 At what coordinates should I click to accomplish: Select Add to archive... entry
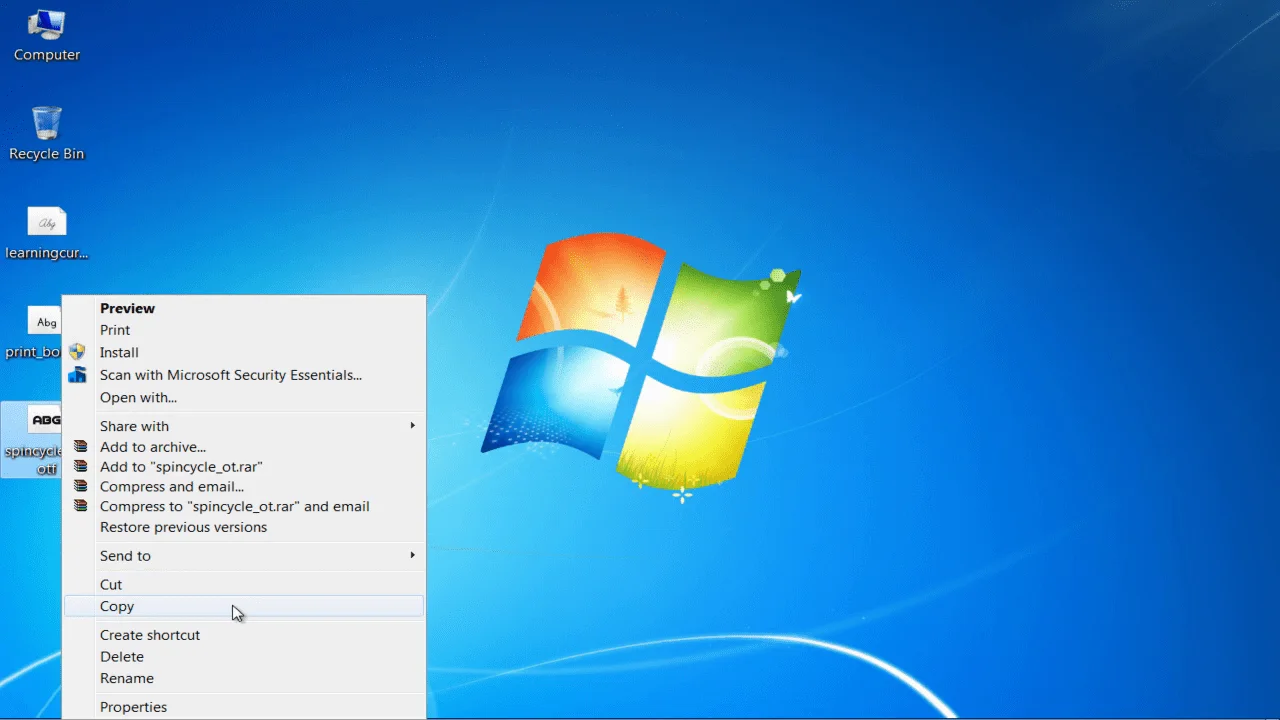click(244, 447)
